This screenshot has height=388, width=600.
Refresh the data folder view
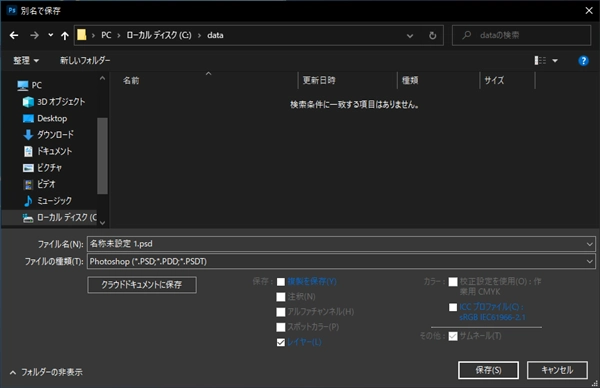coord(432,36)
